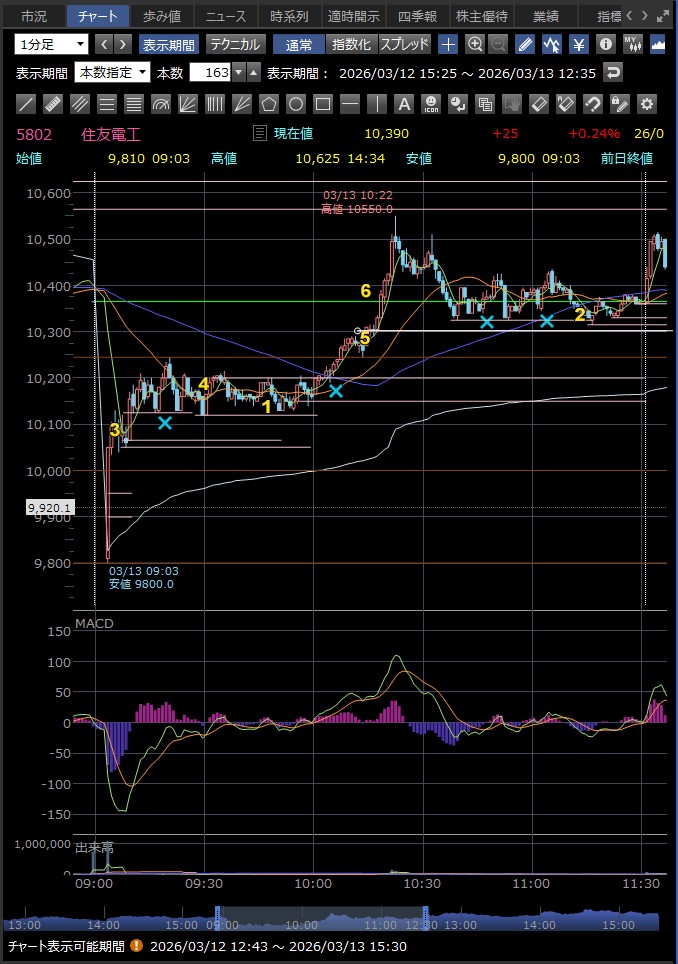Click the 表示期間 button
The height and width of the screenshot is (964, 678).
coord(169,44)
